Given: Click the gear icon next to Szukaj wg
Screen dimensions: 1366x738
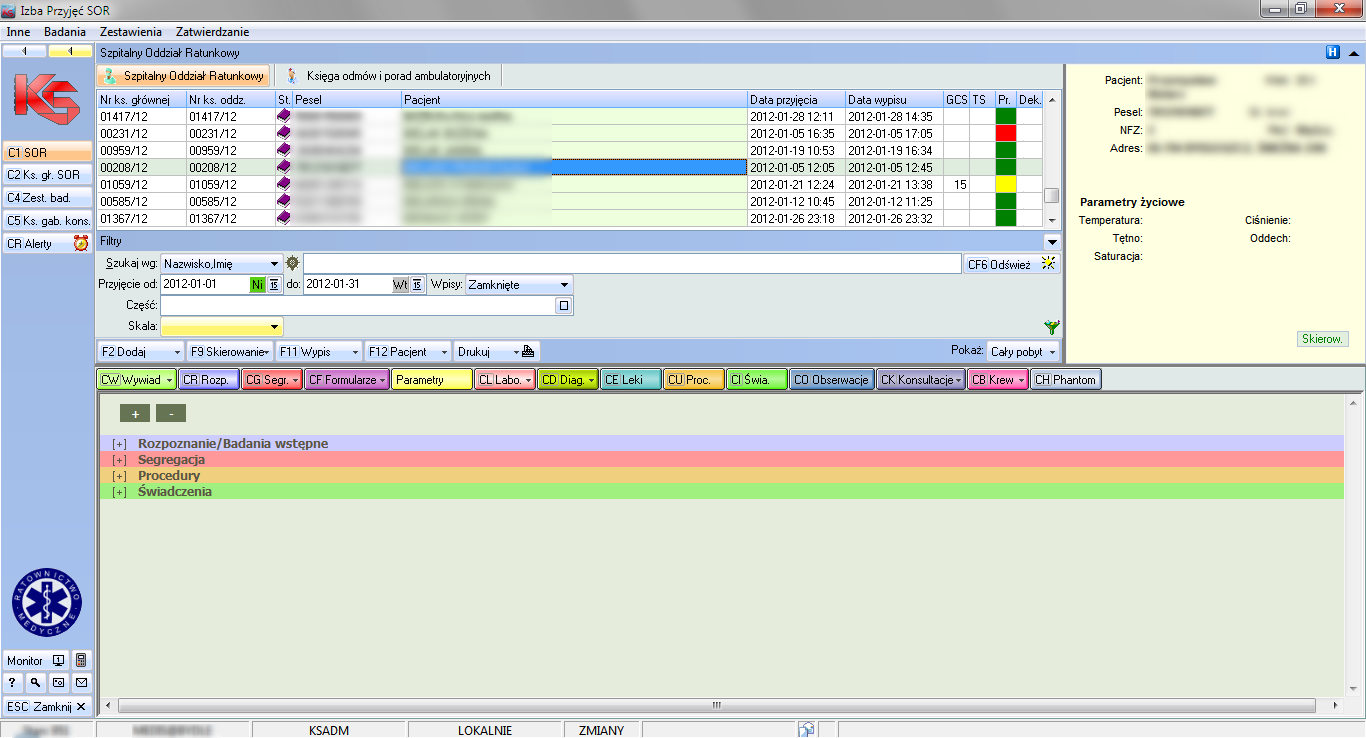Looking at the screenshot, I should (x=292, y=263).
